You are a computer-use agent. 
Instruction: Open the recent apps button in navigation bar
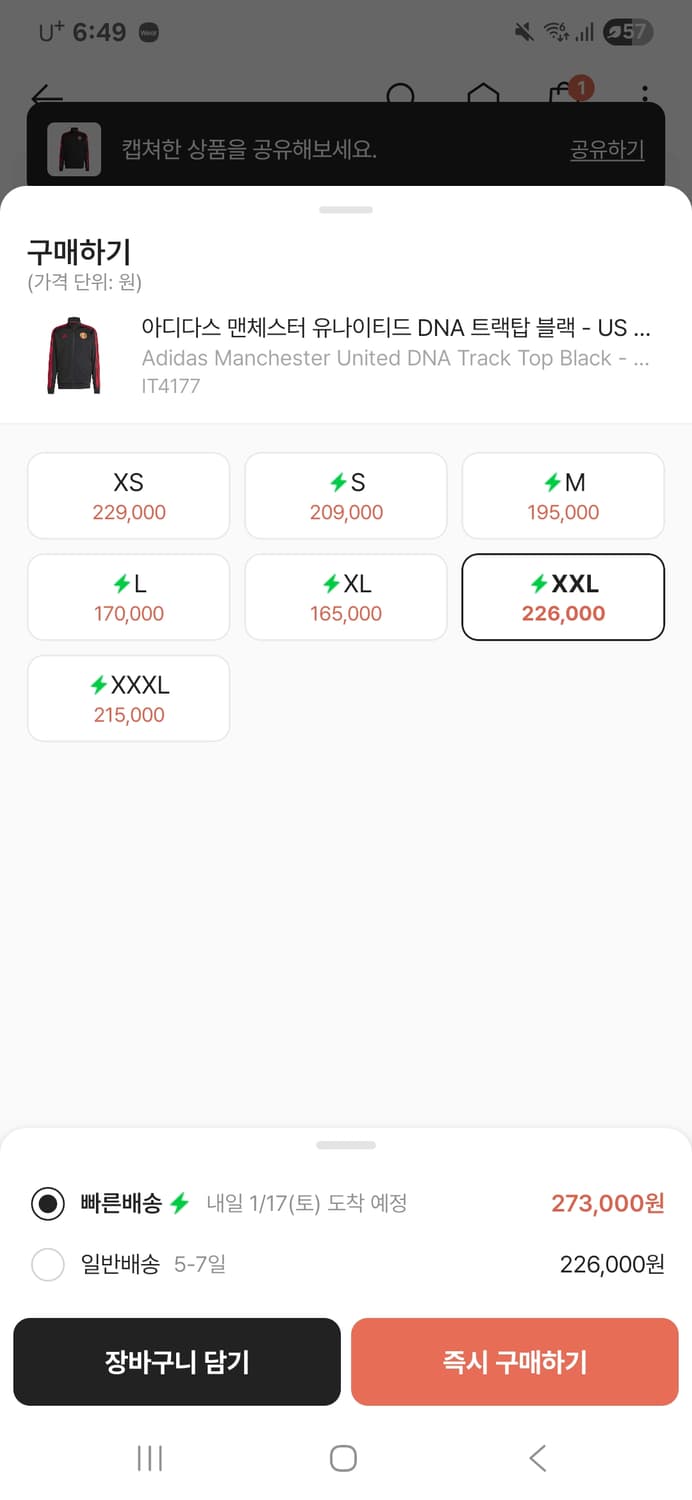(x=149, y=1458)
